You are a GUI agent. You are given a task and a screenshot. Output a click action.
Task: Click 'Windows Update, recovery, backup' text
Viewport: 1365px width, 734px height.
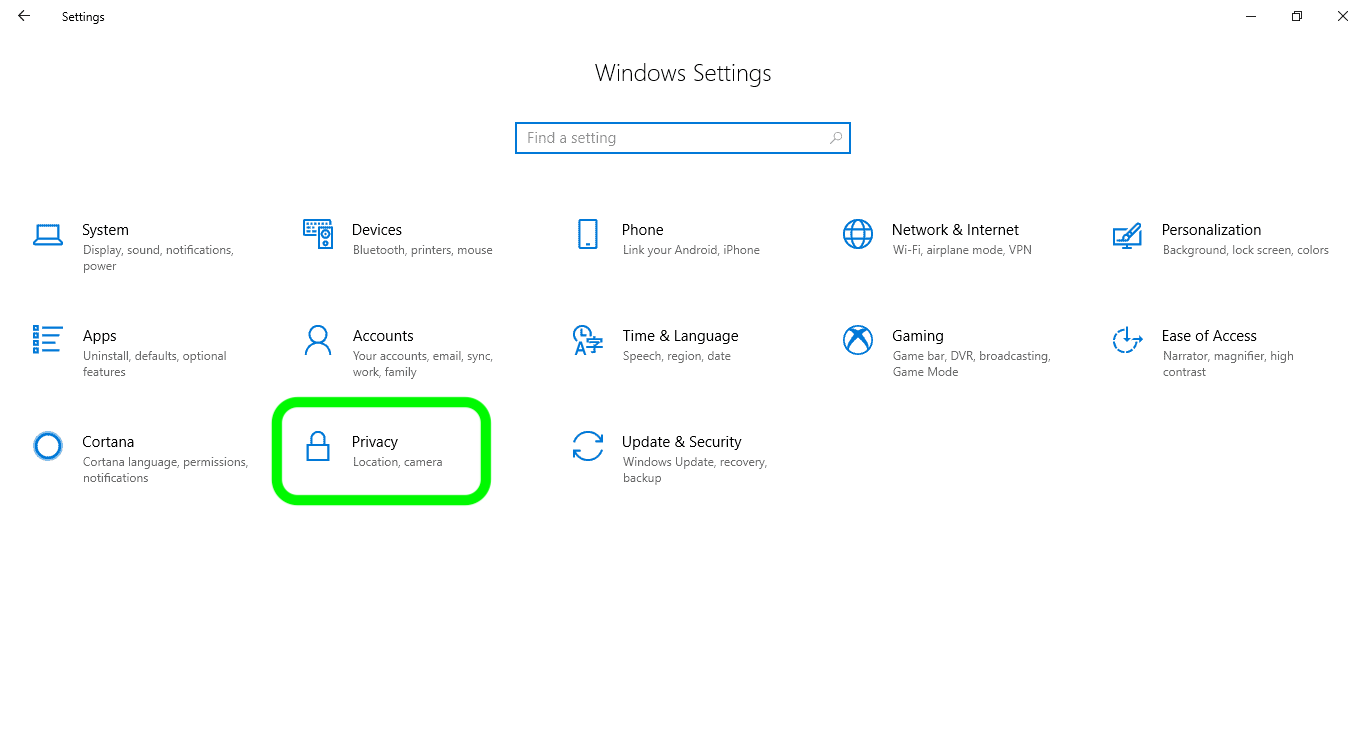pyautogui.click(x=694, y=470)
